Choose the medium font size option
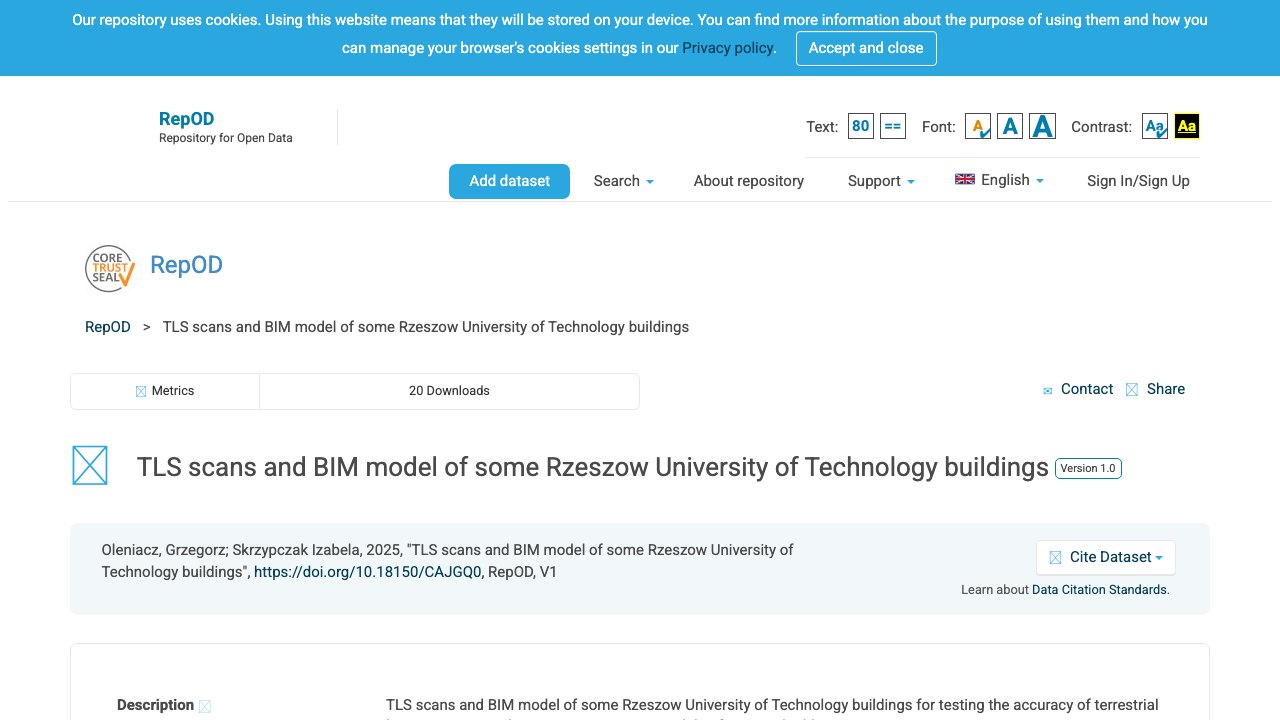Screen dimensions: 1280x720 click(x=1010, y=126)
